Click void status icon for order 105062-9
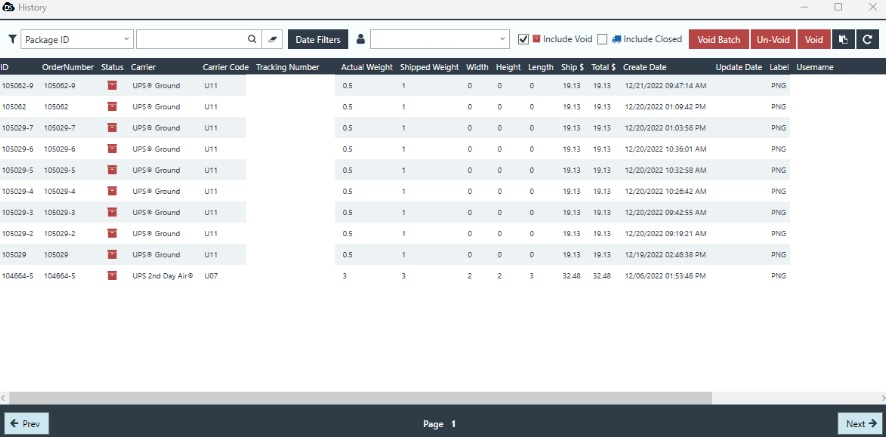The width and height of the screenshot is (886, 437). point(111,86)
